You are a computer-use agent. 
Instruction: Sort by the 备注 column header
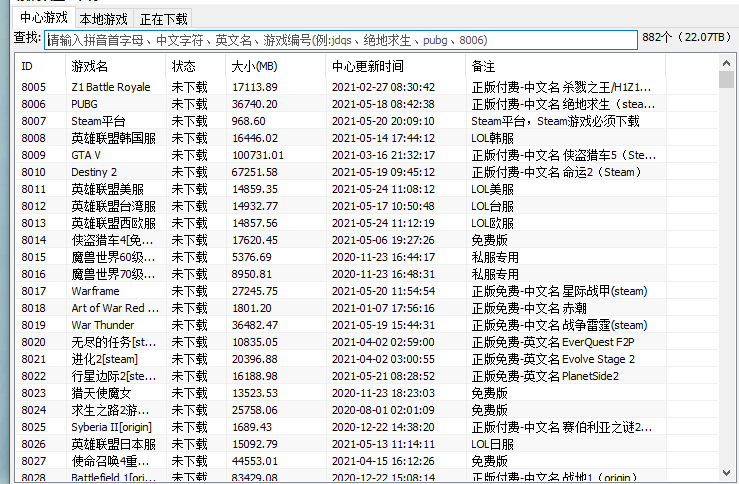point(566,66)
